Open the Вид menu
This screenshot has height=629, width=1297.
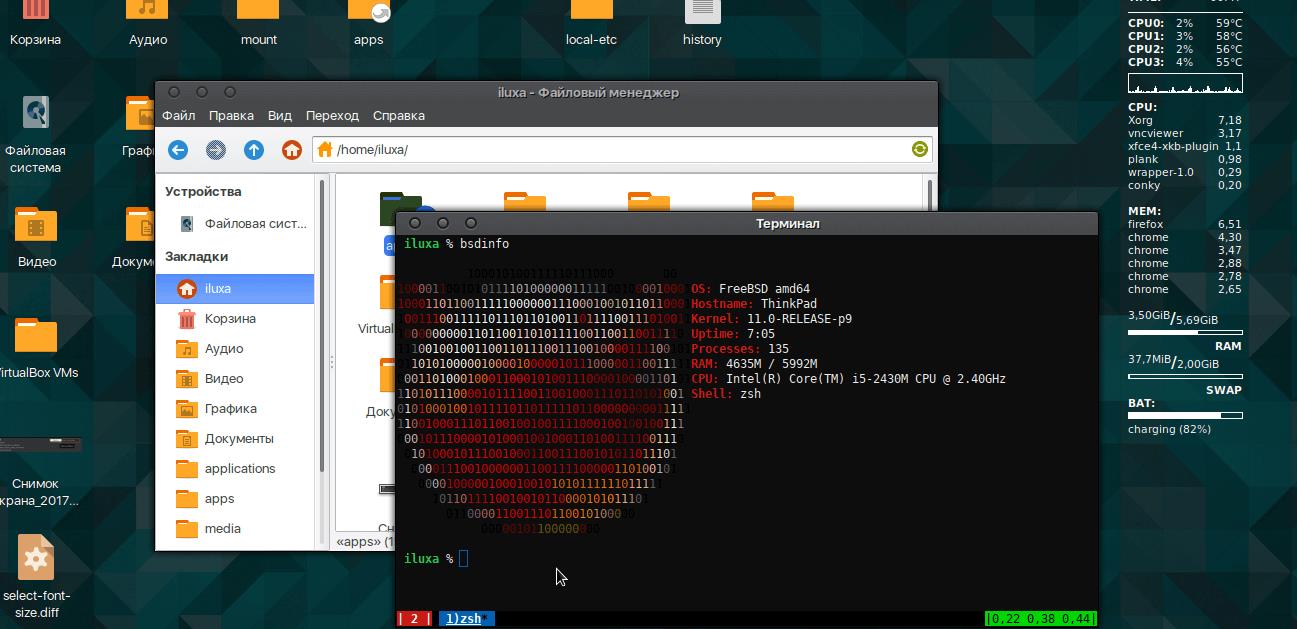280,115
